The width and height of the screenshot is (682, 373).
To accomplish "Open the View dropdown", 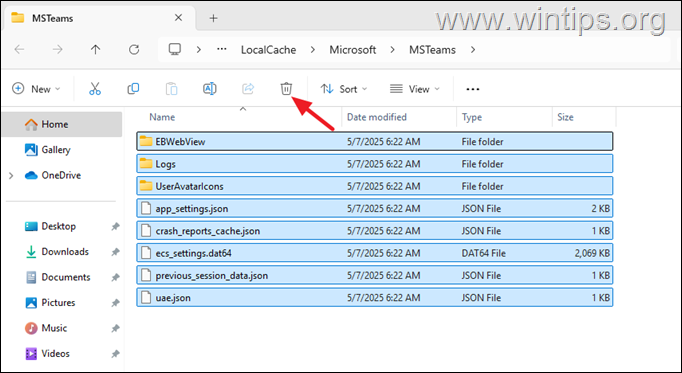I will [x=415, y=89].
